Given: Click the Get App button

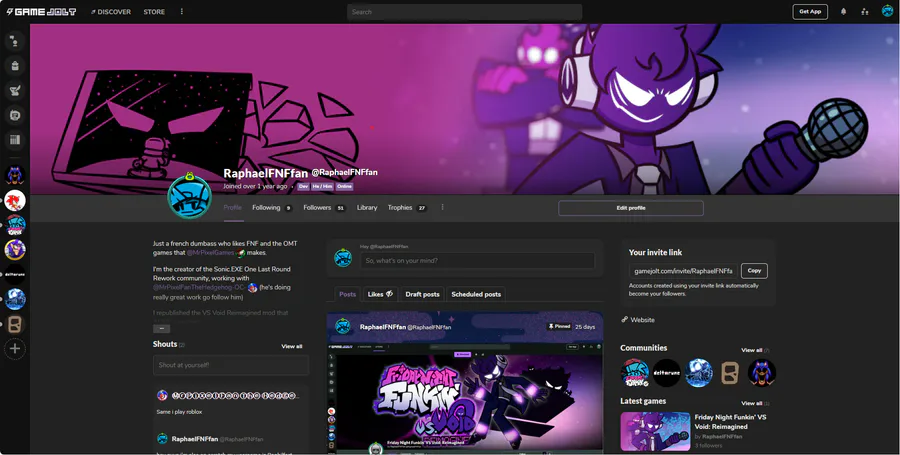Looking at the screenshot, I should [810, 11].
